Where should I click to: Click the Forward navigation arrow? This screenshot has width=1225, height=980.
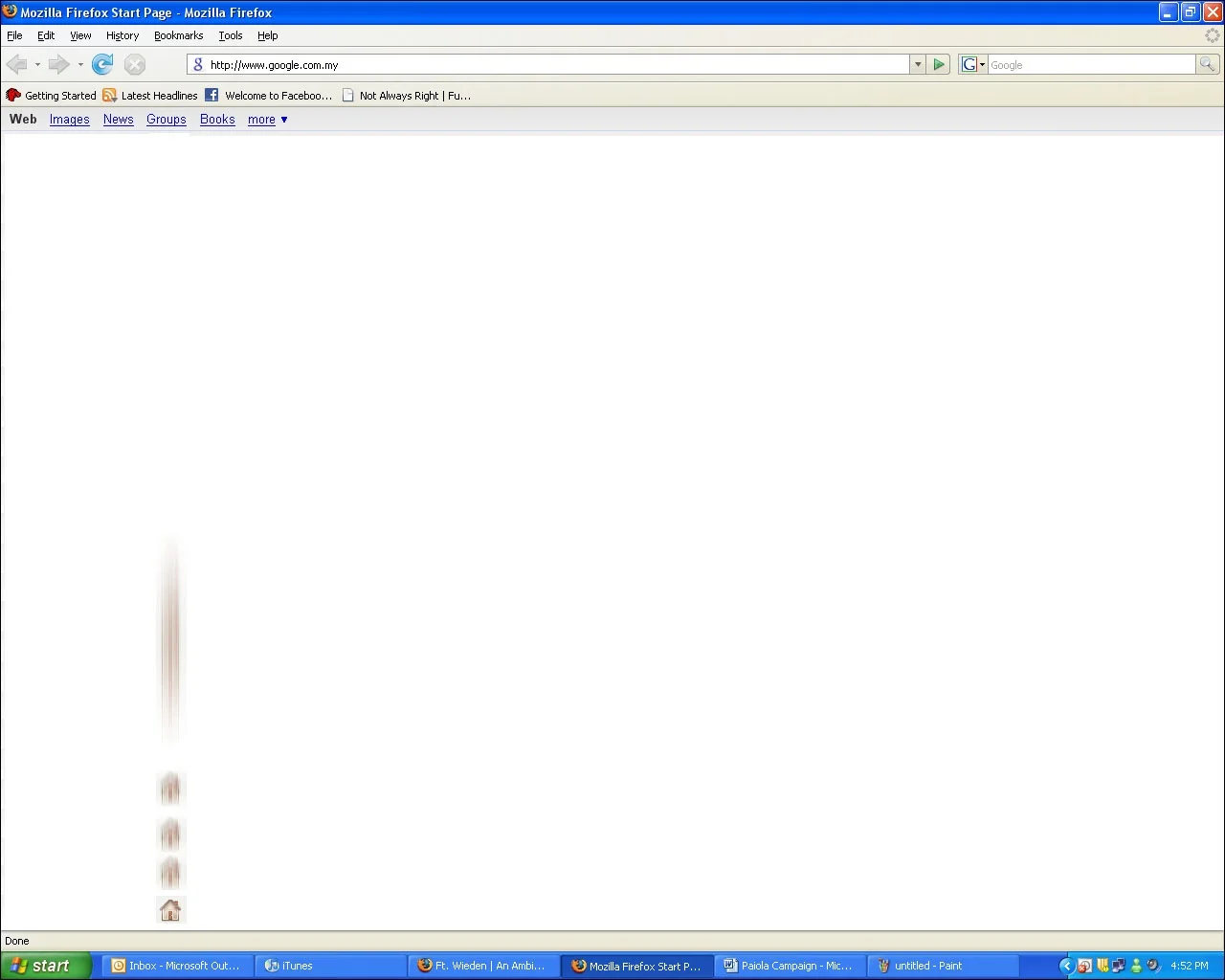[58, 64]
